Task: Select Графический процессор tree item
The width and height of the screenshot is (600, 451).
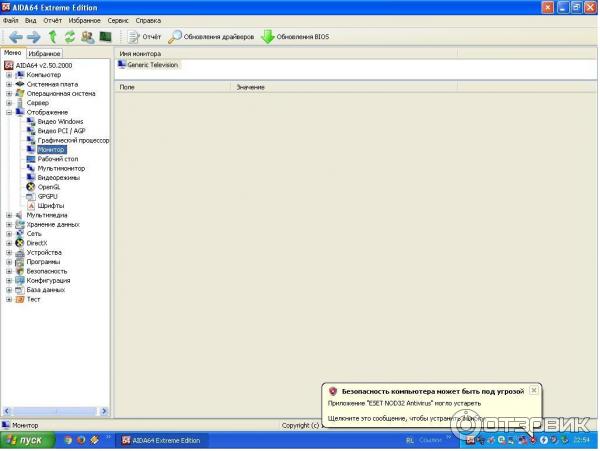Action: tap(73, 140)
